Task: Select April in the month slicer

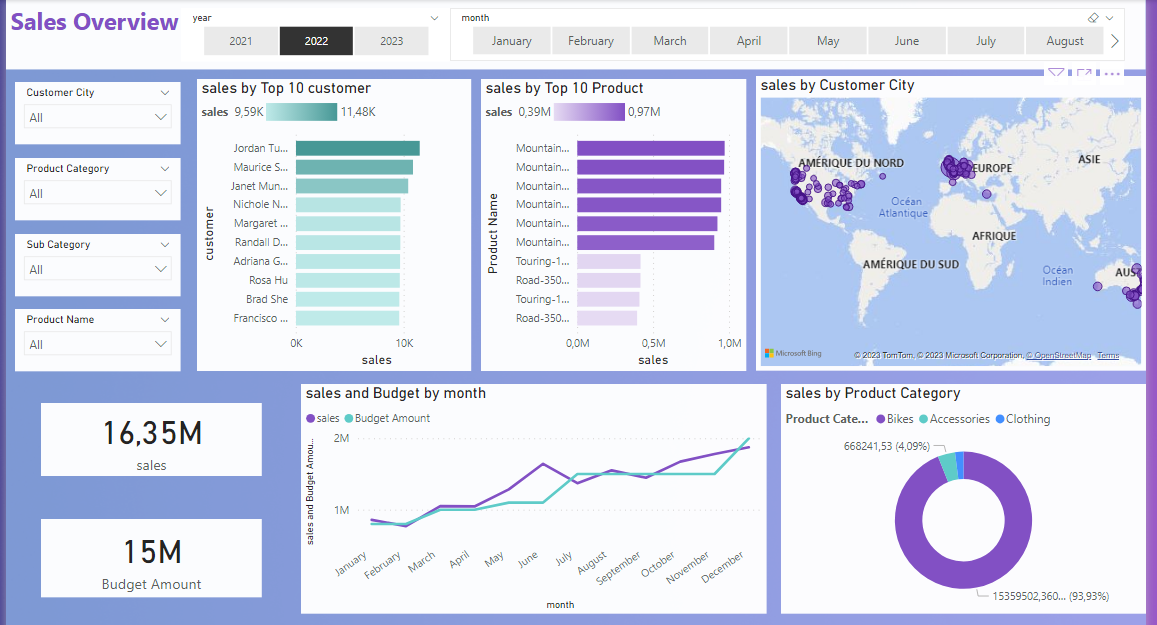Action: coord(748,41)
